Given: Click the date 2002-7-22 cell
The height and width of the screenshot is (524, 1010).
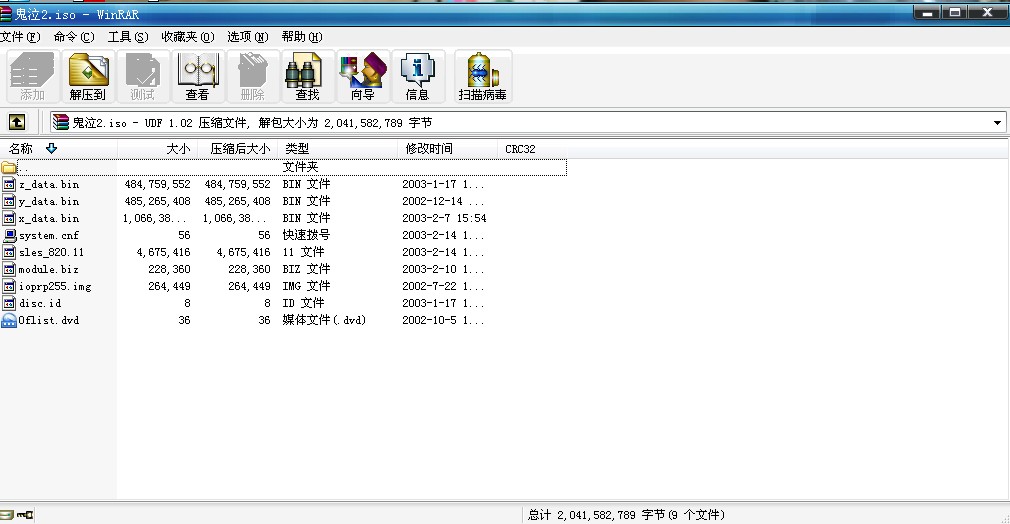Looking at the screenshot, I should (x=443, y=286).
